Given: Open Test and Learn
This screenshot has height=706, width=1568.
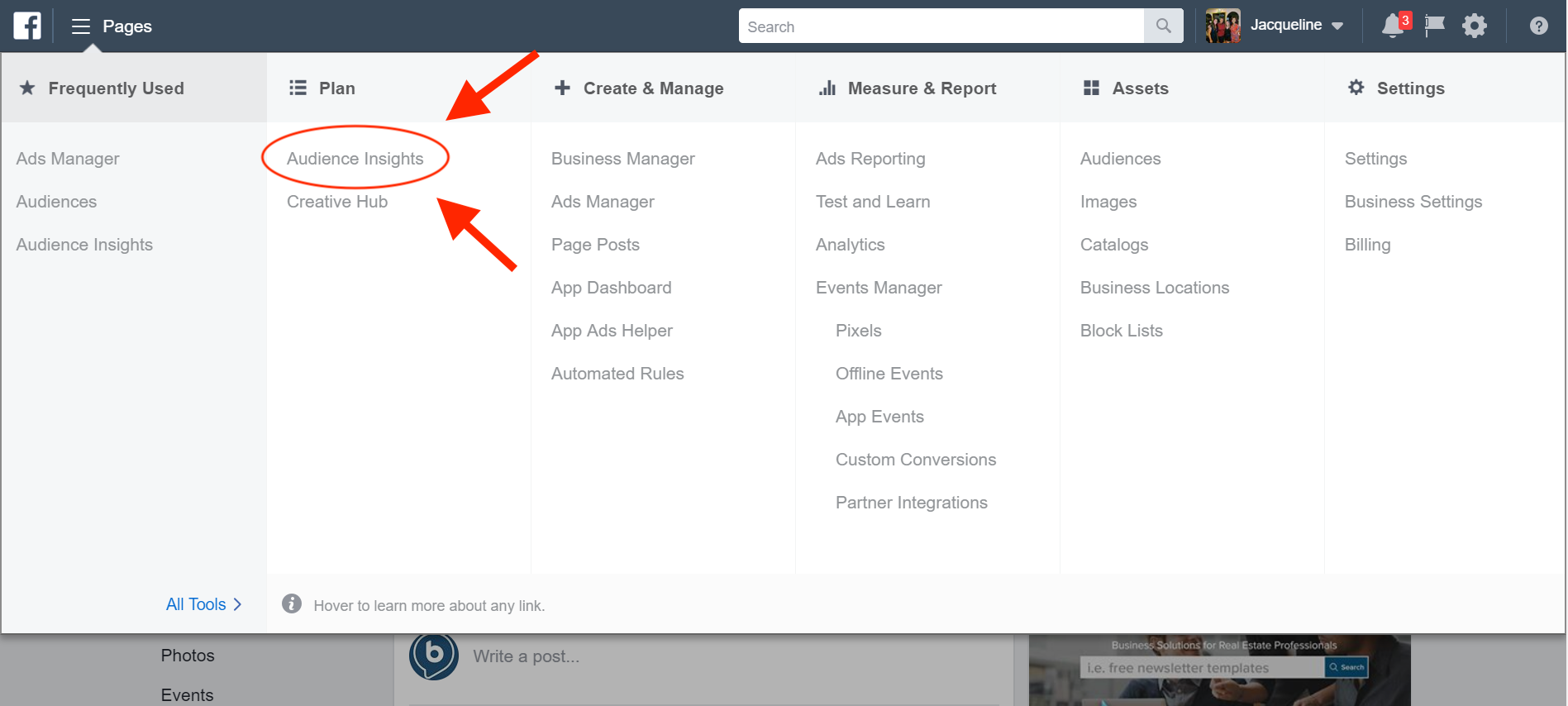Looking at the screenshot, I should (873, 202).
